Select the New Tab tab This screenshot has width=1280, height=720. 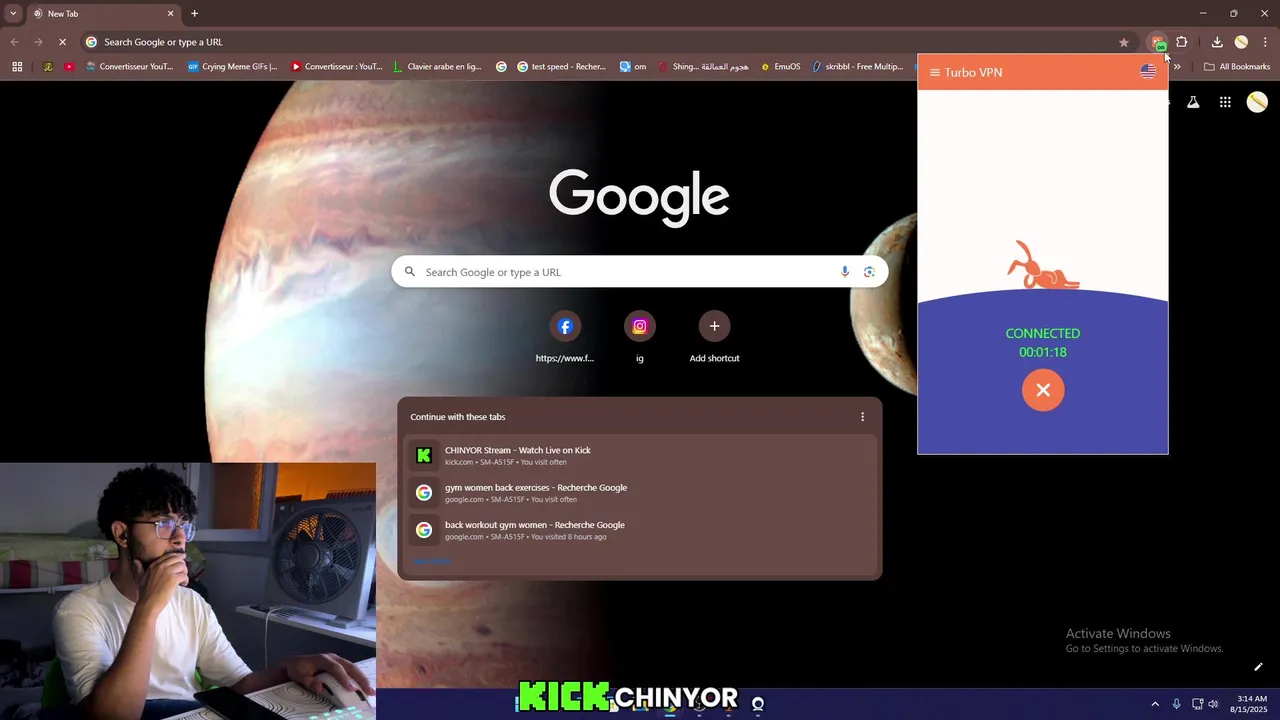click(x=102, y=14)
